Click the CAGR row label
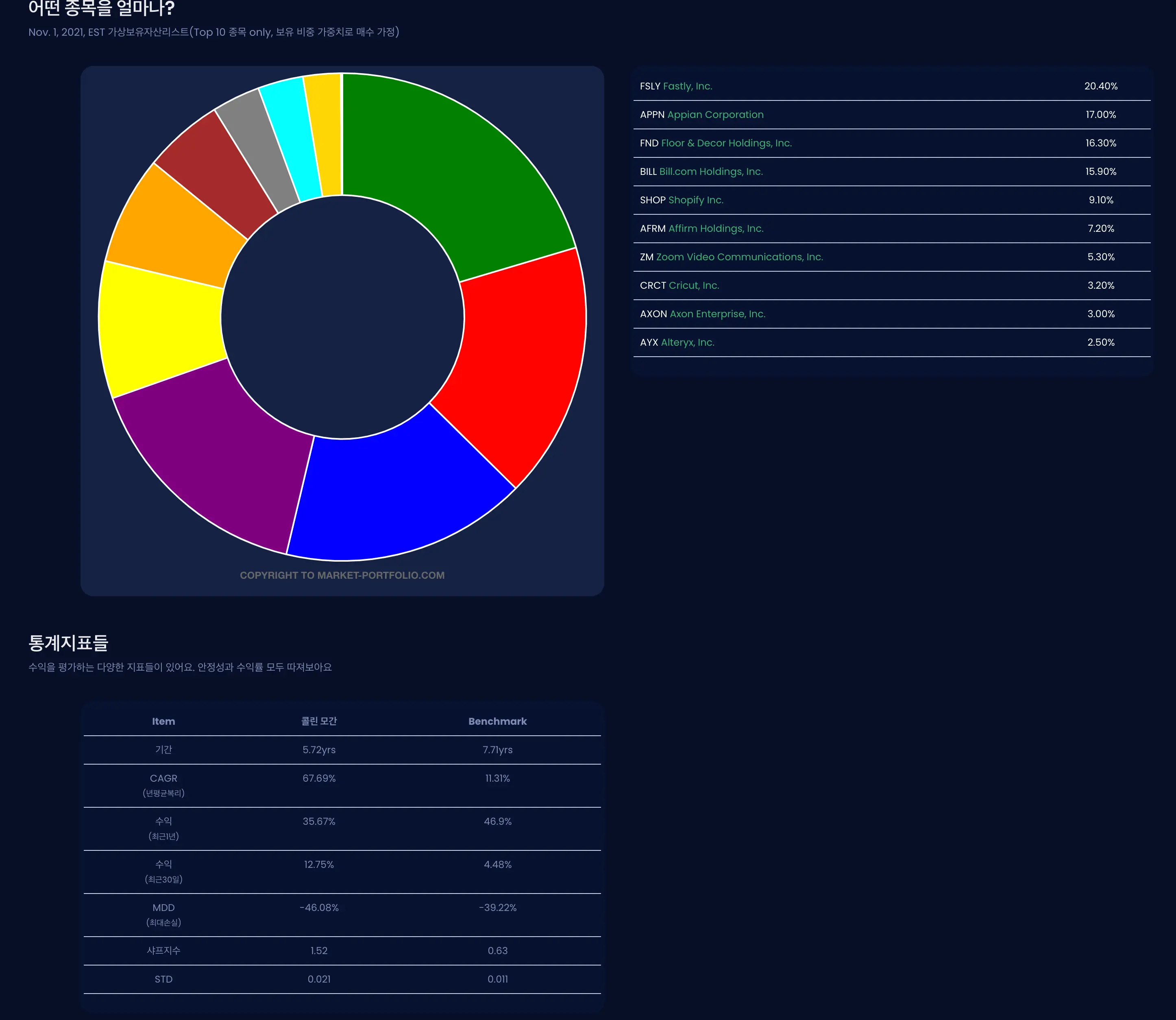1176x1020 pixels. [163, 778]
